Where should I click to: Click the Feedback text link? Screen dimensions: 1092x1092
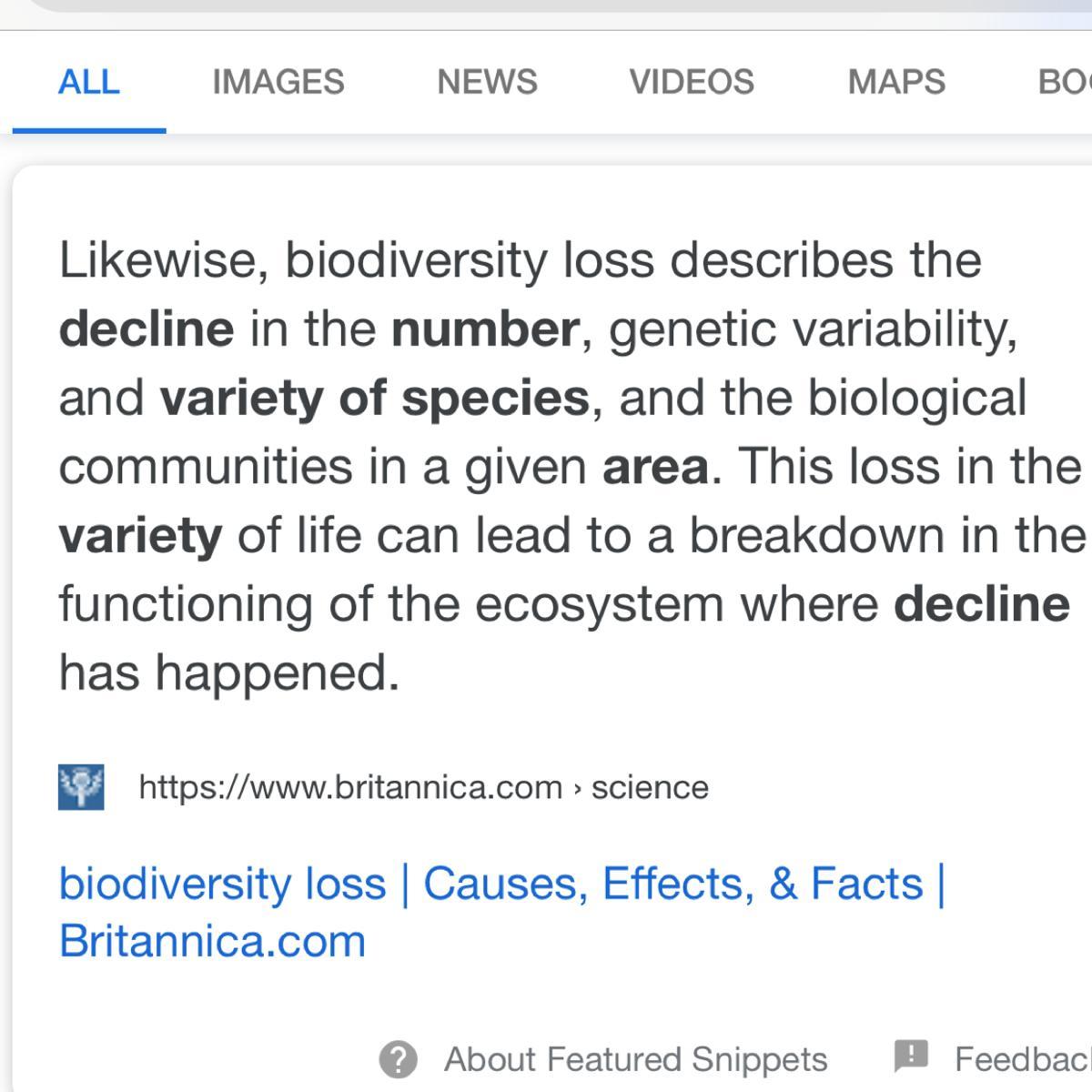[x=1021, y=1059]
